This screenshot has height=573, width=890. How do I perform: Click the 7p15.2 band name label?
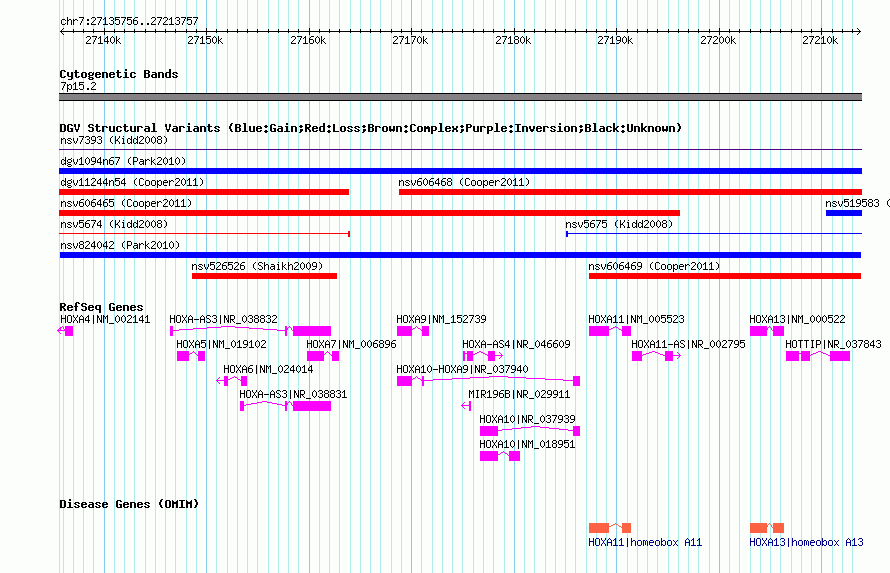coord(78,86)
